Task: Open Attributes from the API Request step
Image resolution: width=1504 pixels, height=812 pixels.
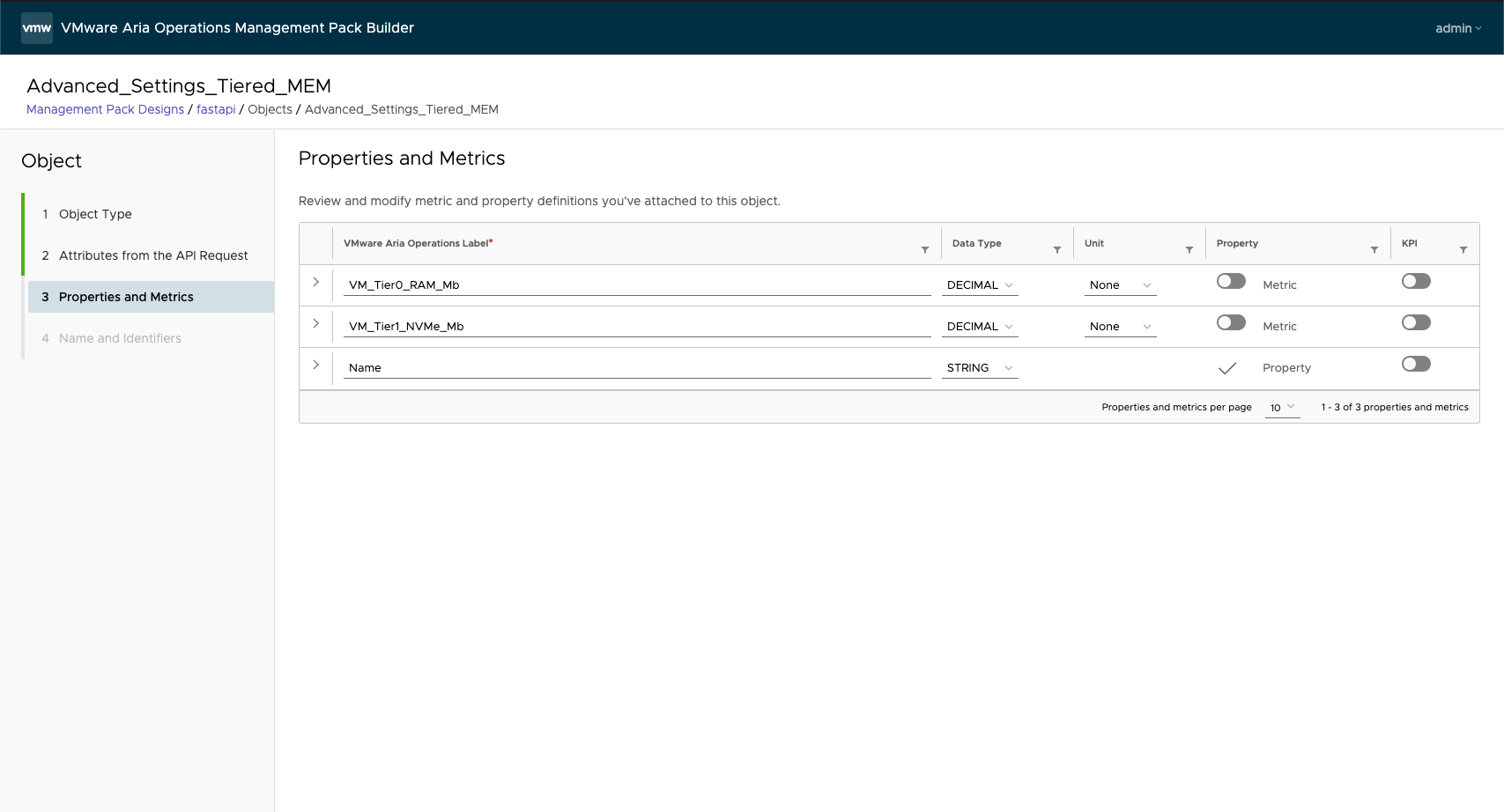Action: [153, 255]
